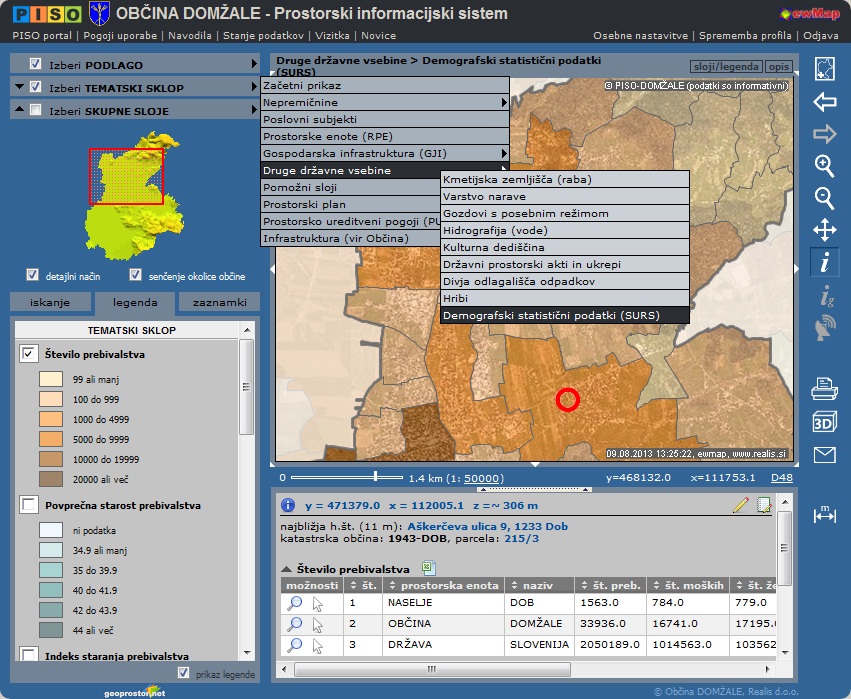
Task: Click the zoom out magnifier tool
Action: [x=824, y=198]
